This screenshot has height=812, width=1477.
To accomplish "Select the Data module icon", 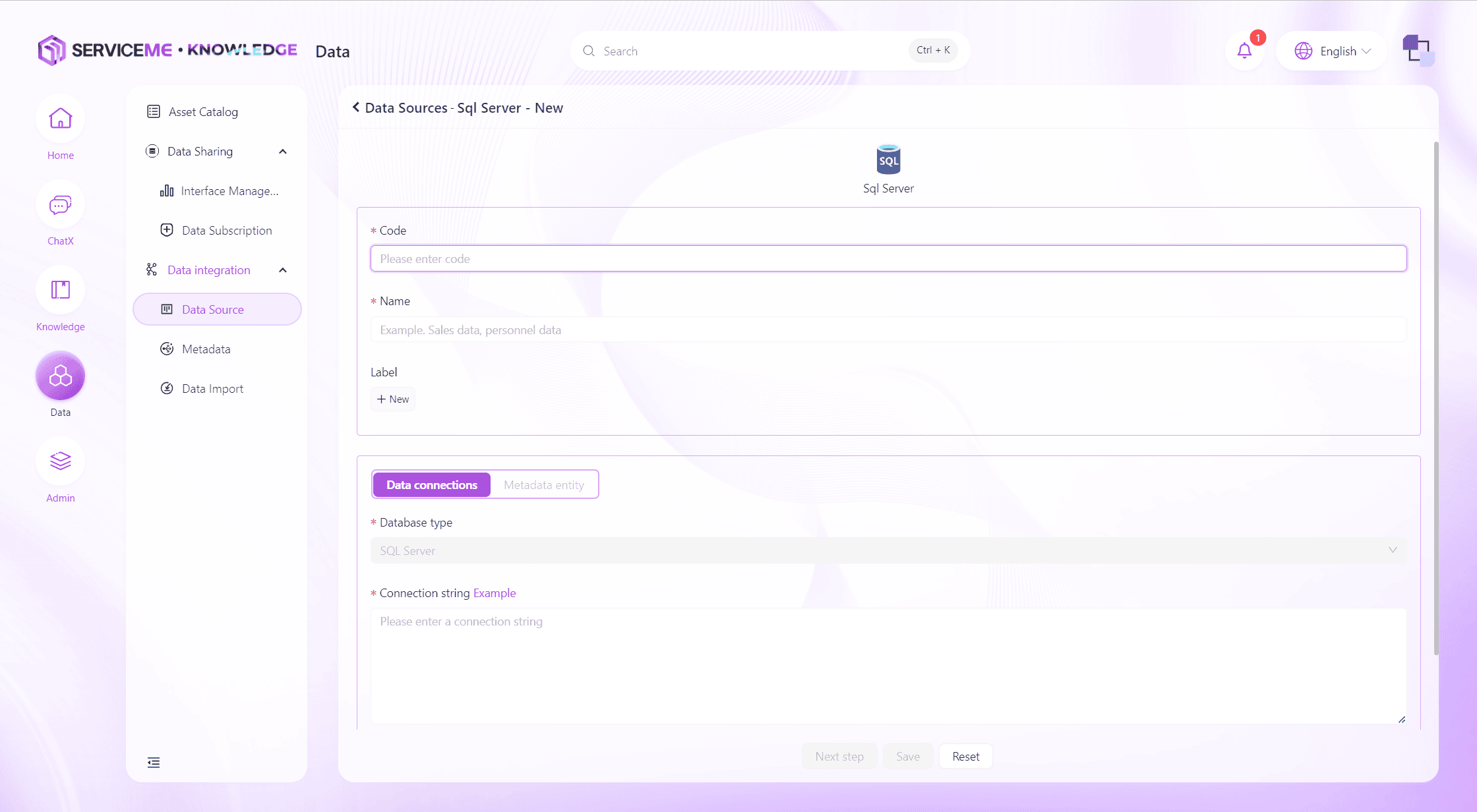I will [x=60, y=376].
